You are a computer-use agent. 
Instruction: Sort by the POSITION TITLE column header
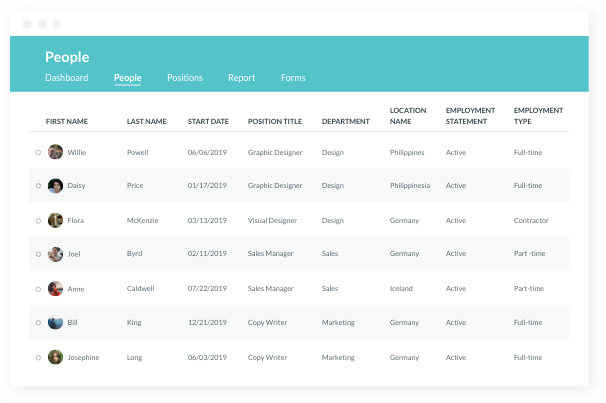(275, 121)
